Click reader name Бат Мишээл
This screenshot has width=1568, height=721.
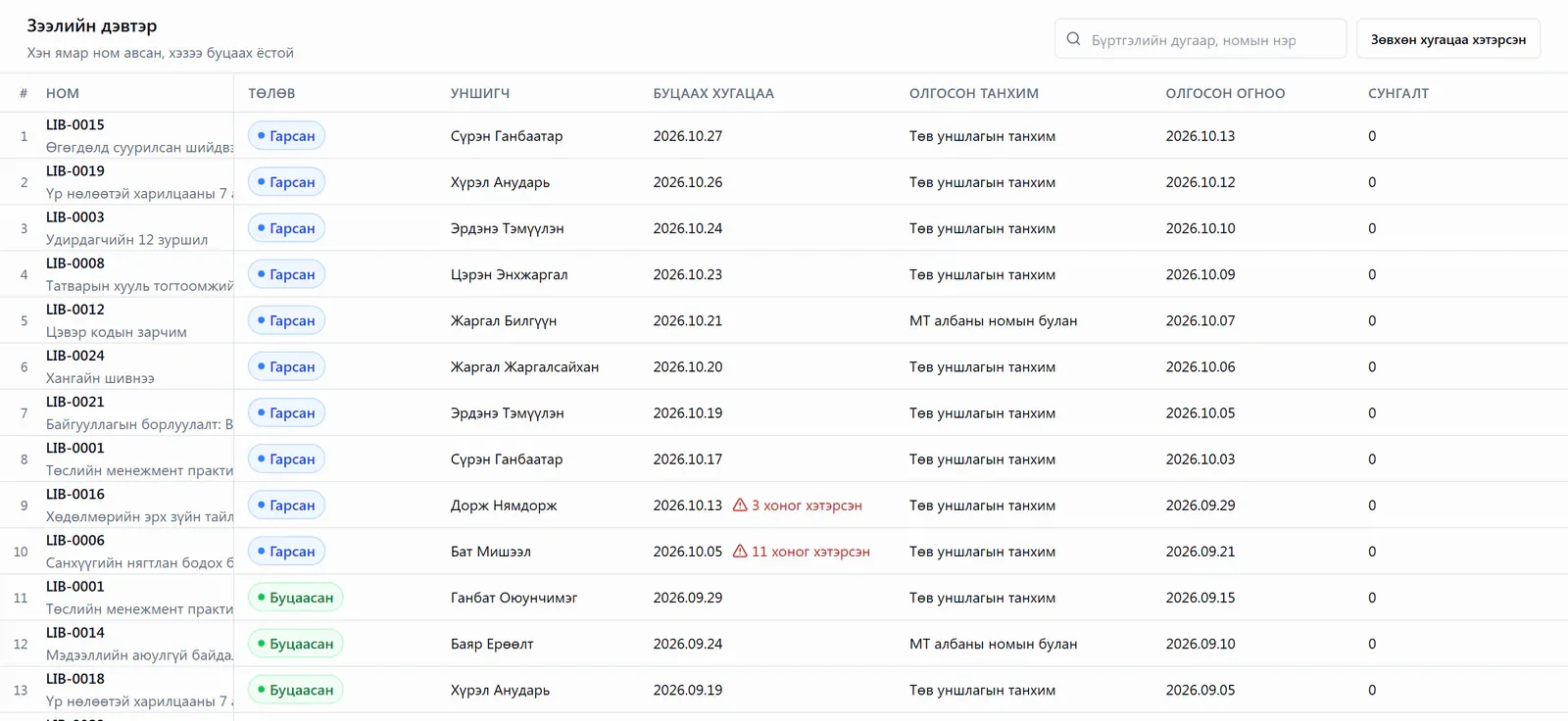(491, 552)
